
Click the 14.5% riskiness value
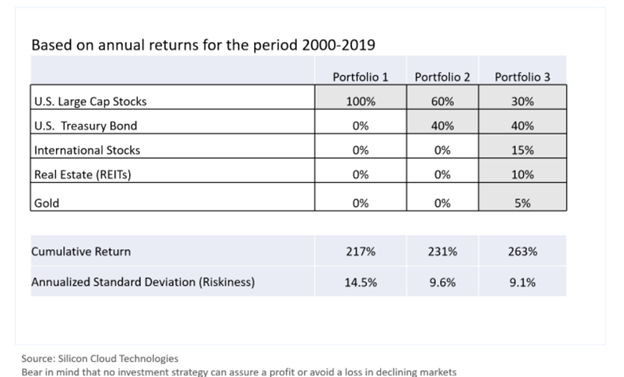(x=361, y=282)
